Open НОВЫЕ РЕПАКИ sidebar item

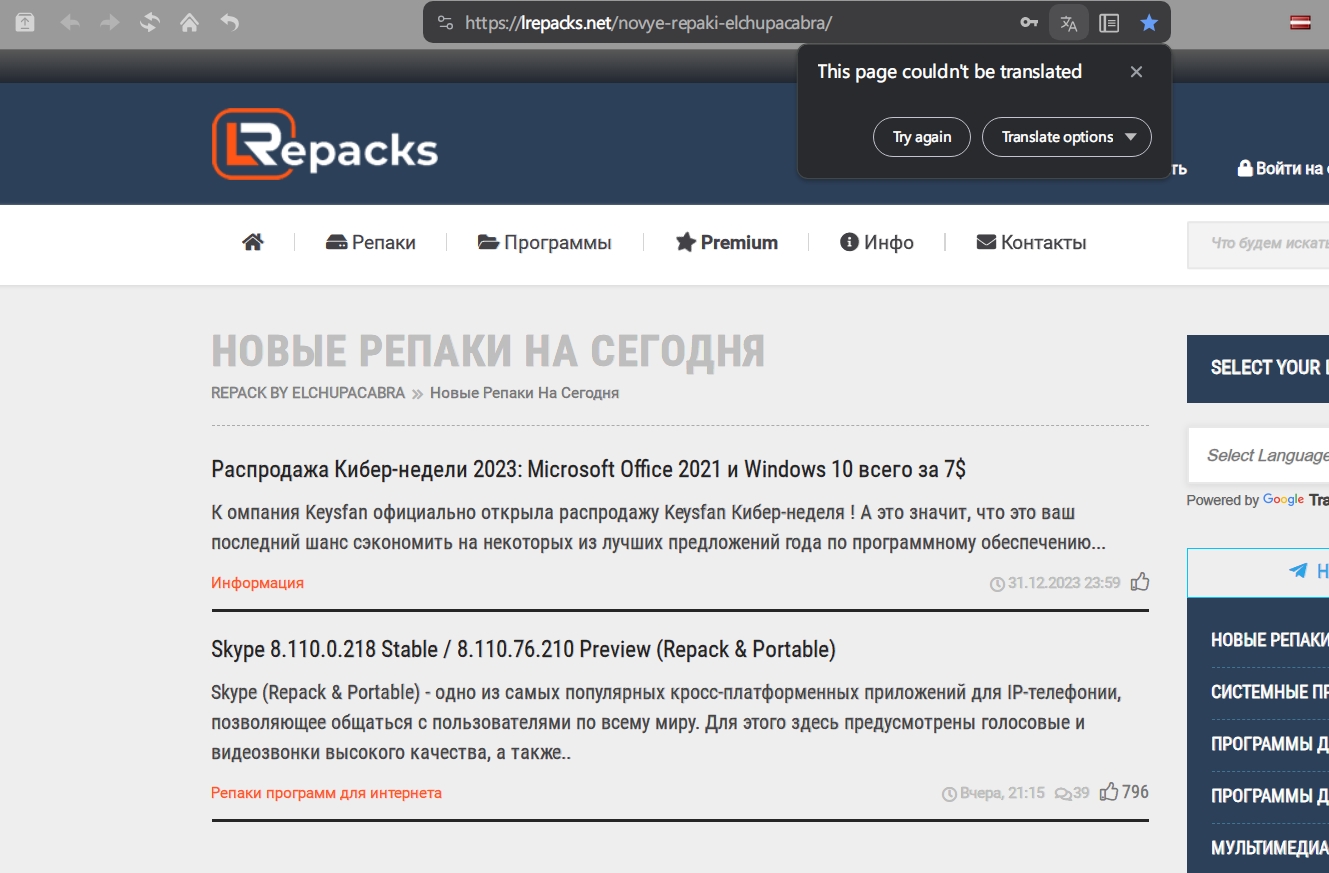[1269, 640]
